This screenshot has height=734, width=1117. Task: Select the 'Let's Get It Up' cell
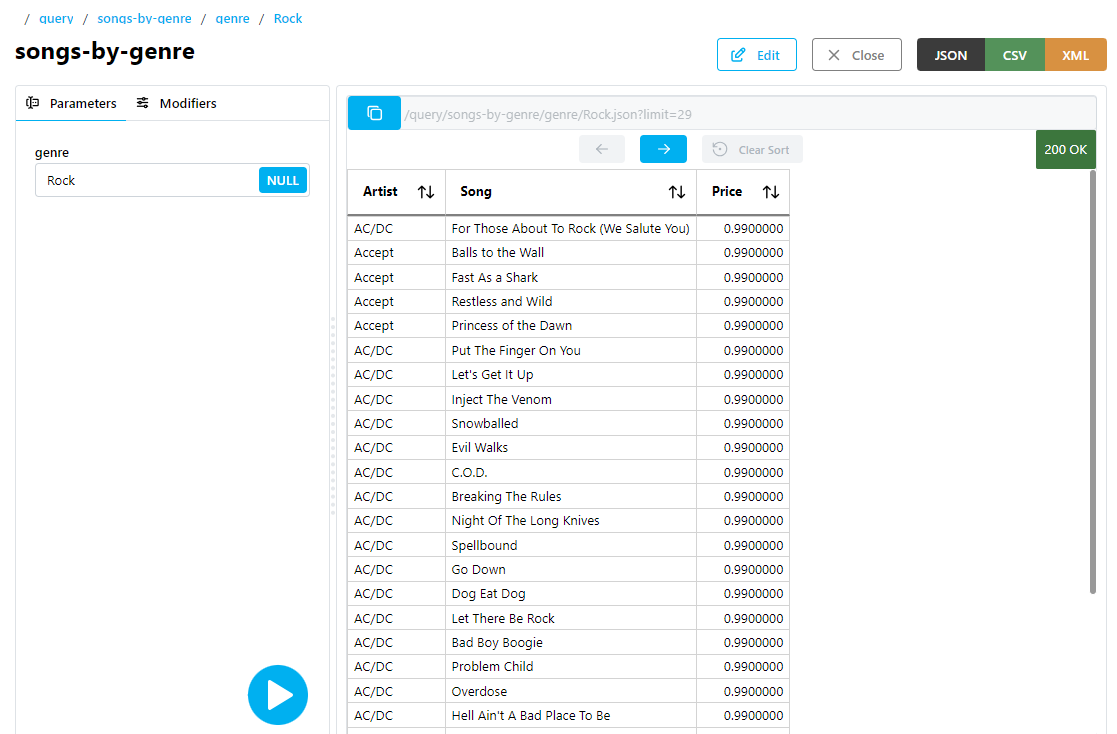(571, 375)
